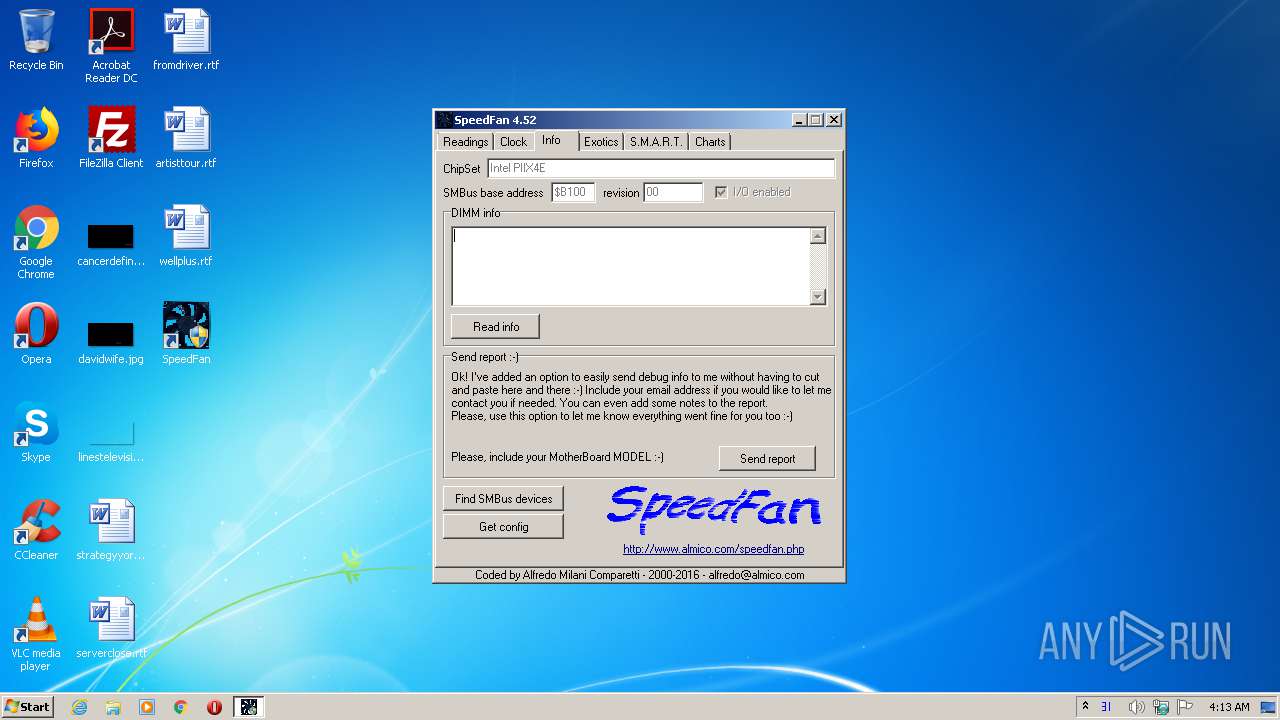
Task: Select the linestelevisi… file icon
Action: click(111, 441)
